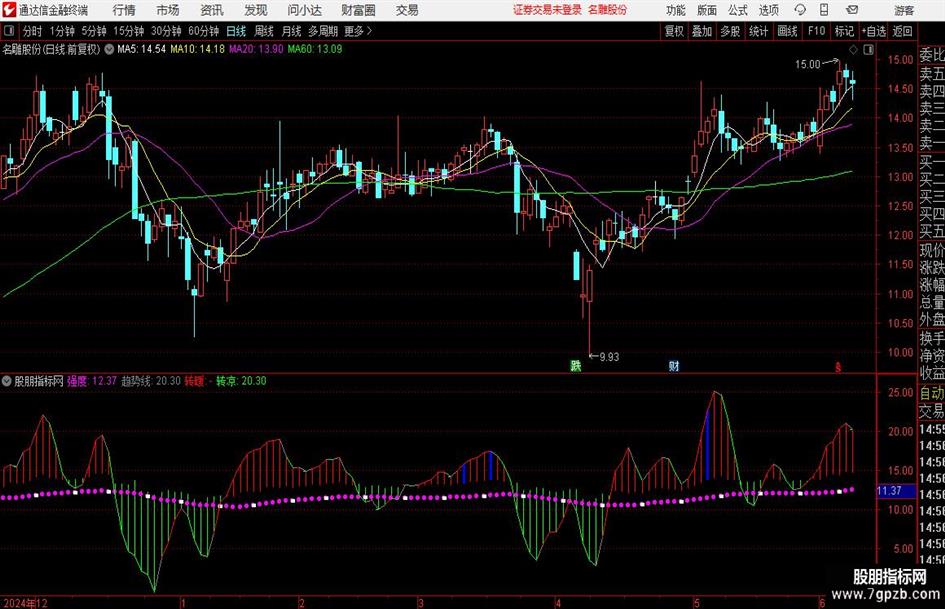Click the 15.00 high price label
This screenshot has height=609, width=945.
click(x=808, y=65)
